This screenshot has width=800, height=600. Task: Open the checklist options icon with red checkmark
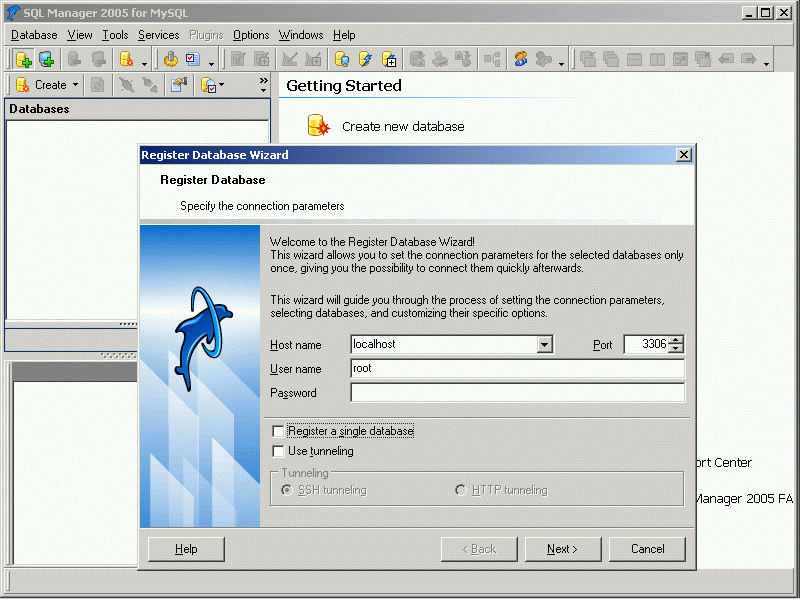click(193, 59)
